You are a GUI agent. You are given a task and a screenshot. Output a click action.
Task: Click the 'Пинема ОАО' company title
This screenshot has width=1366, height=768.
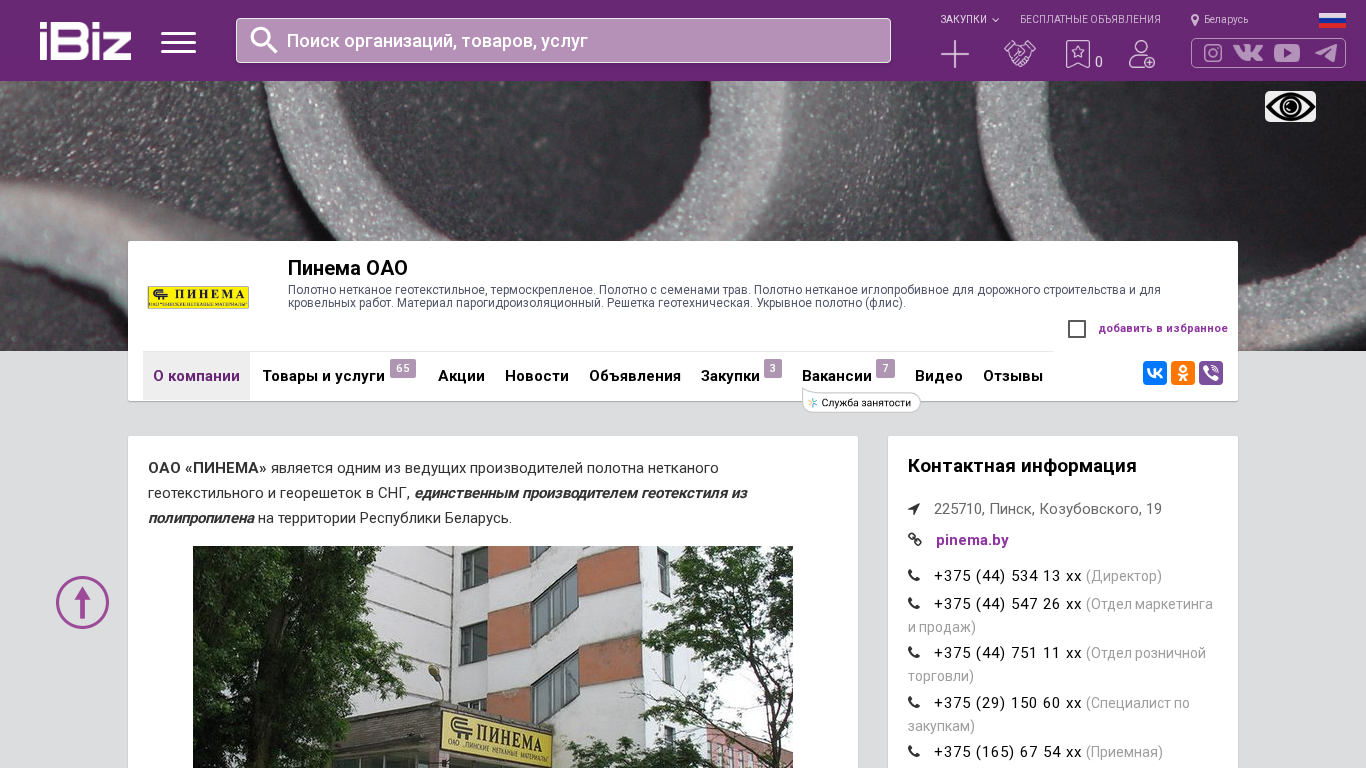348,268
